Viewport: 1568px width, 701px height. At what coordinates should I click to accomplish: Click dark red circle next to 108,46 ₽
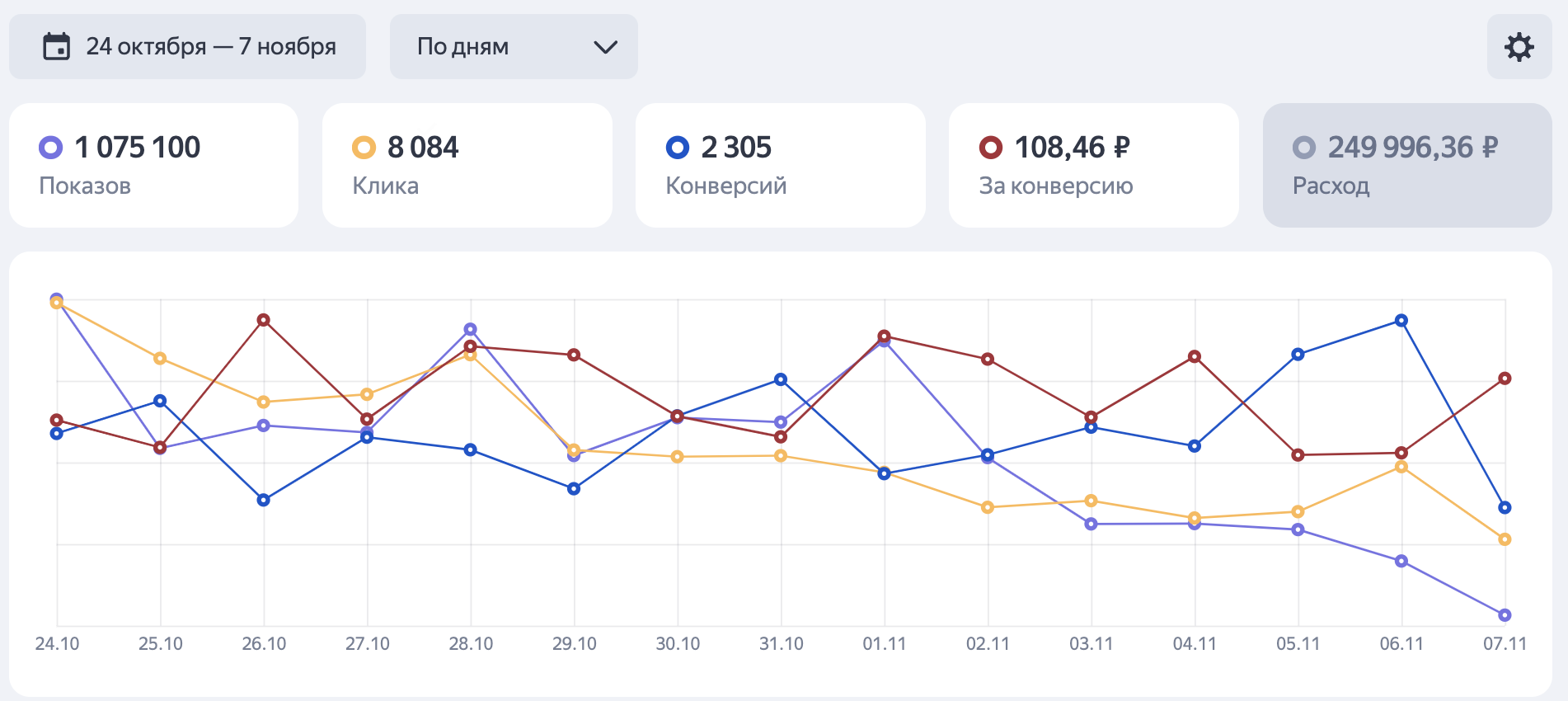click(x=991, y=148)
